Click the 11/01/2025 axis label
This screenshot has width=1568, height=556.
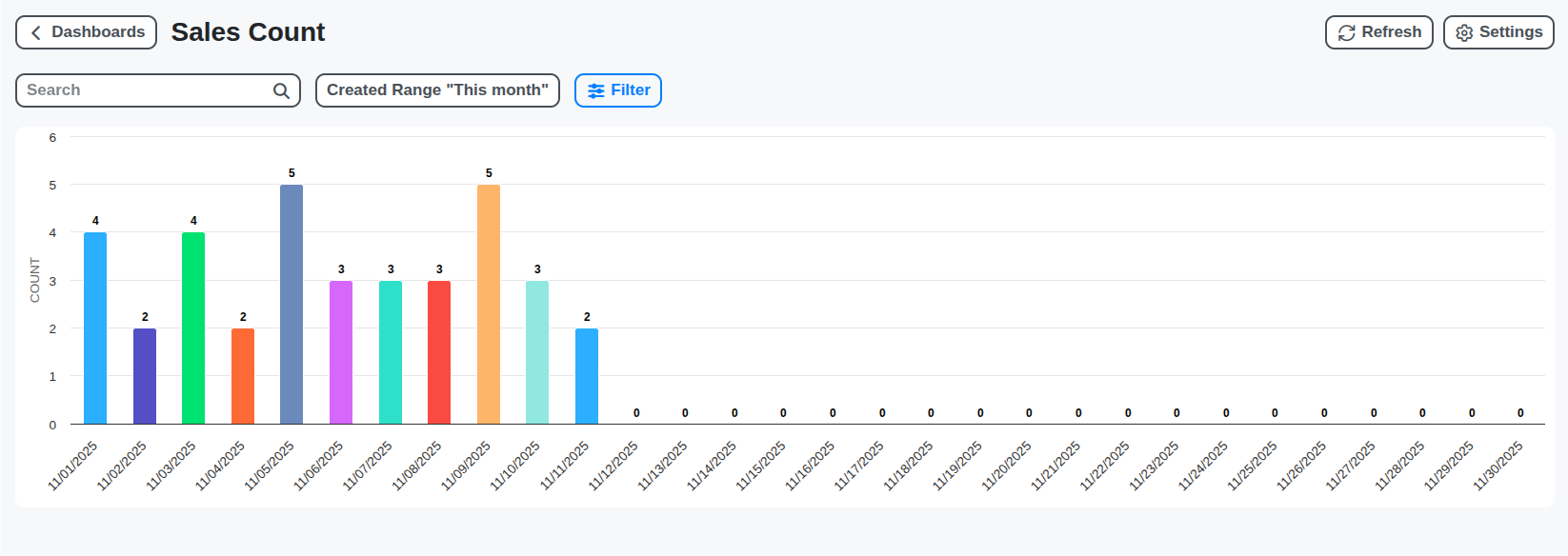pos(72,466)
